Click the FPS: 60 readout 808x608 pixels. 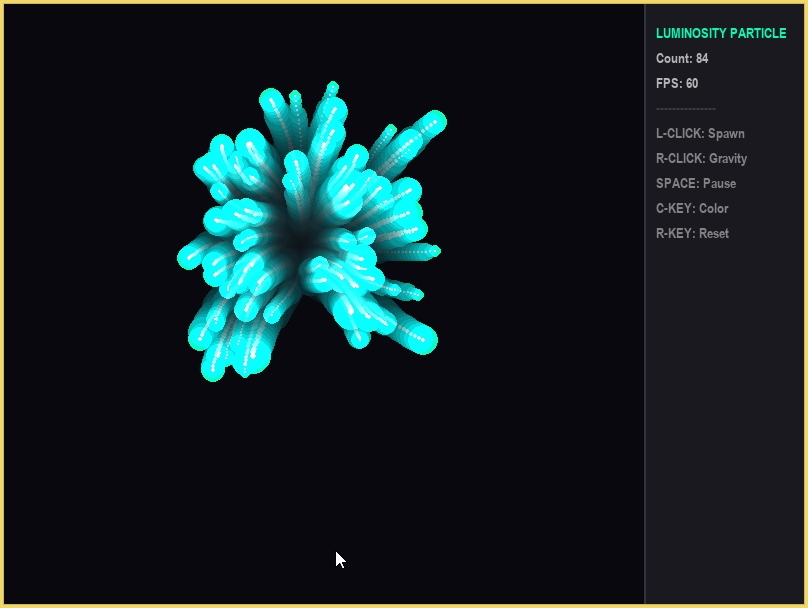[677, 84]
